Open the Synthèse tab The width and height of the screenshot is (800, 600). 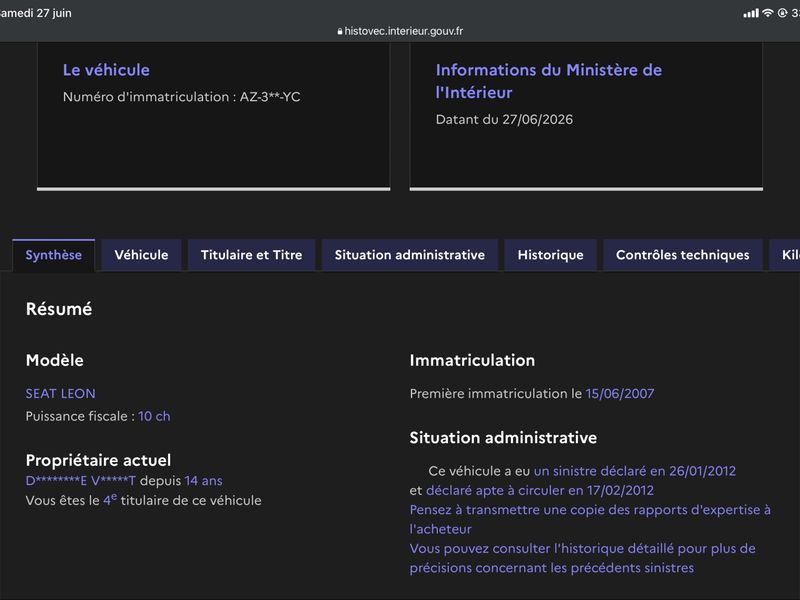(x=54, y=255)
